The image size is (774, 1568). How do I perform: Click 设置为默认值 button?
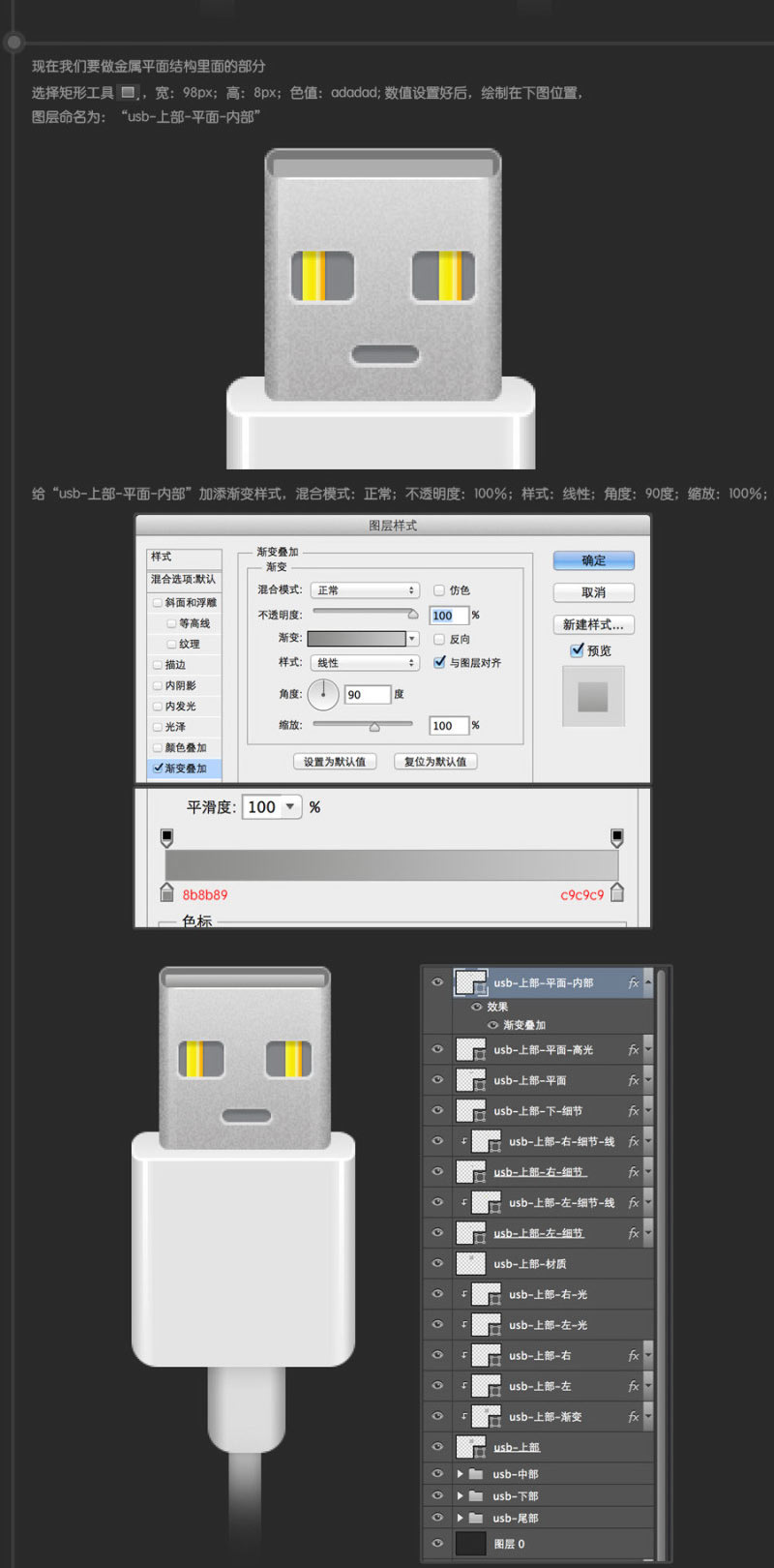(335, 762)
